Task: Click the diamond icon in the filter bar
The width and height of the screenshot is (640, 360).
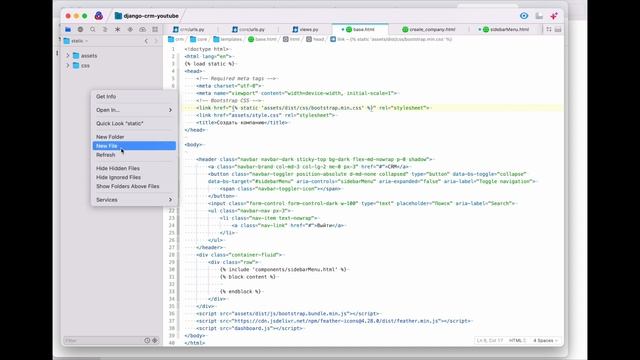Action: point(155,340)
